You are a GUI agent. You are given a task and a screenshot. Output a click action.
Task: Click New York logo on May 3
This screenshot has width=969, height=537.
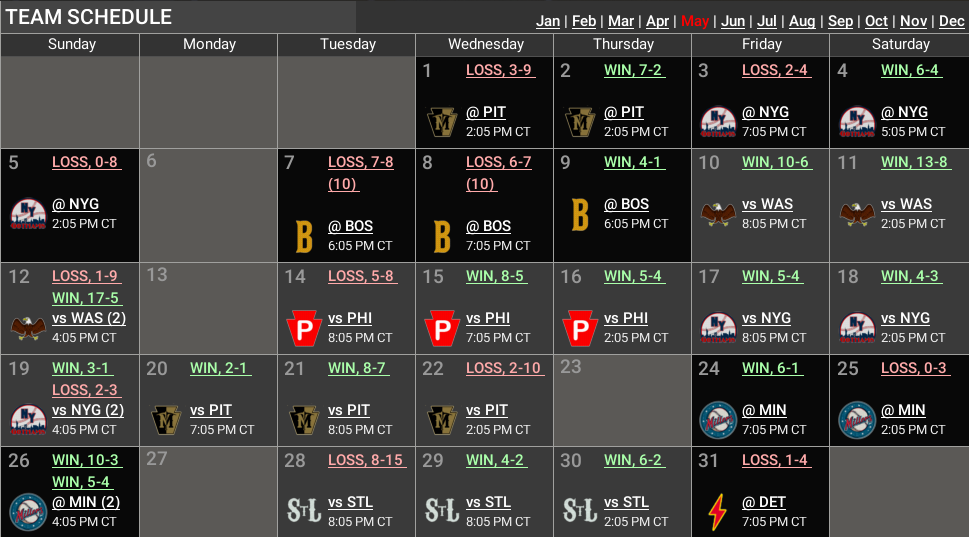pos(717,122)
